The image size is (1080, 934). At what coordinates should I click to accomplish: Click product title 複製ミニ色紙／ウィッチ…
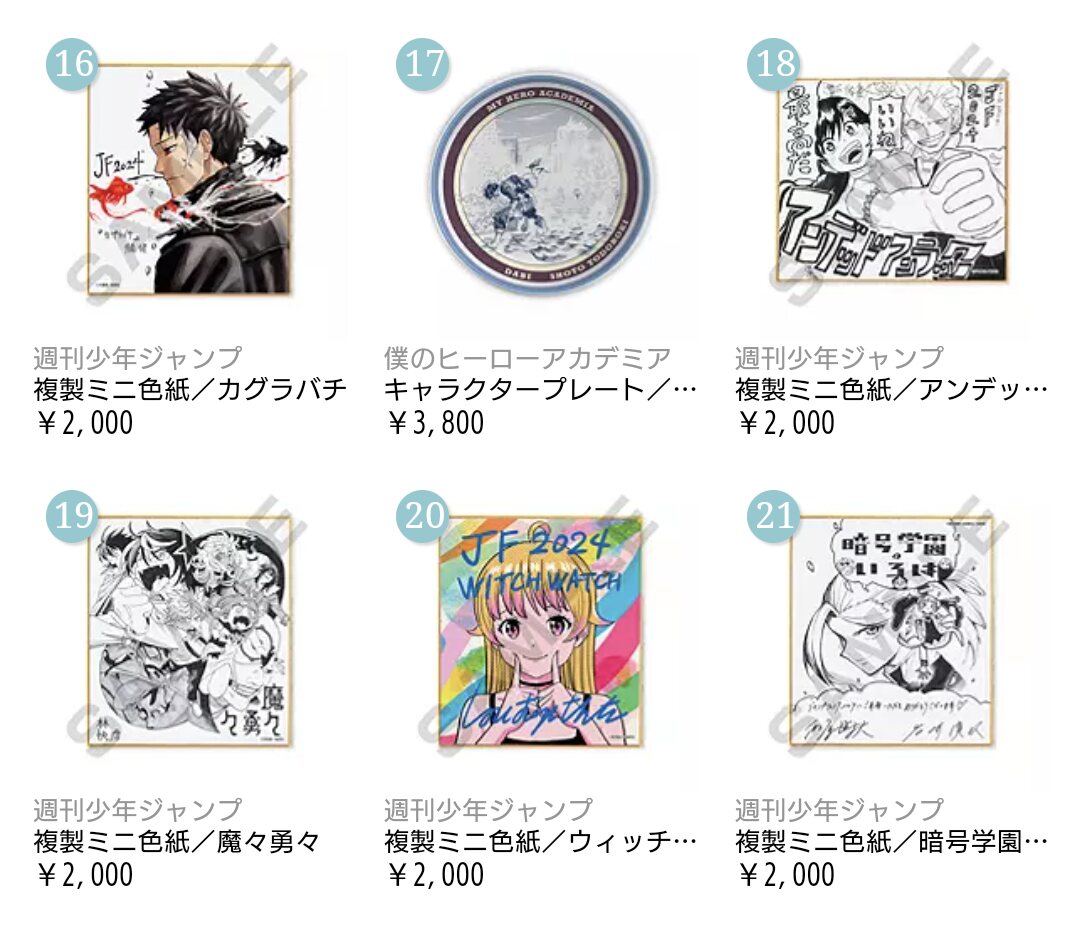(540, 842)
